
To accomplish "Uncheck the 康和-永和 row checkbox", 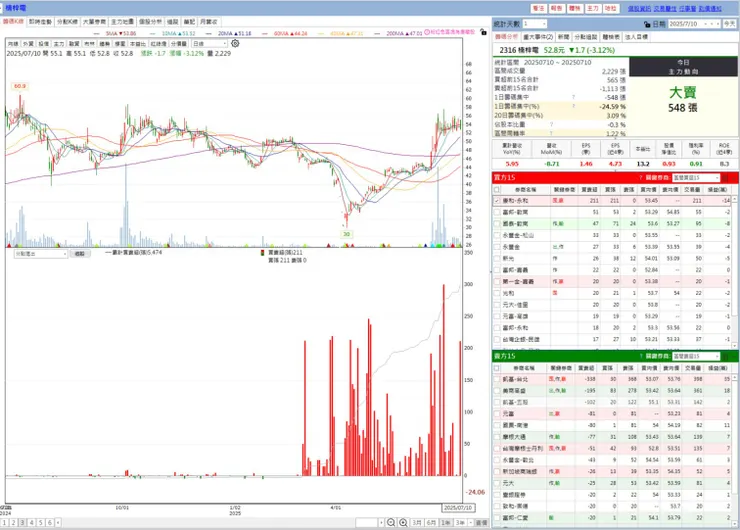I will click(496, 201).
